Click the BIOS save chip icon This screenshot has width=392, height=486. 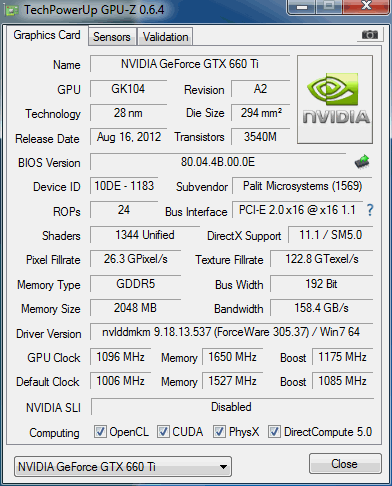click(x=362, y=162)
